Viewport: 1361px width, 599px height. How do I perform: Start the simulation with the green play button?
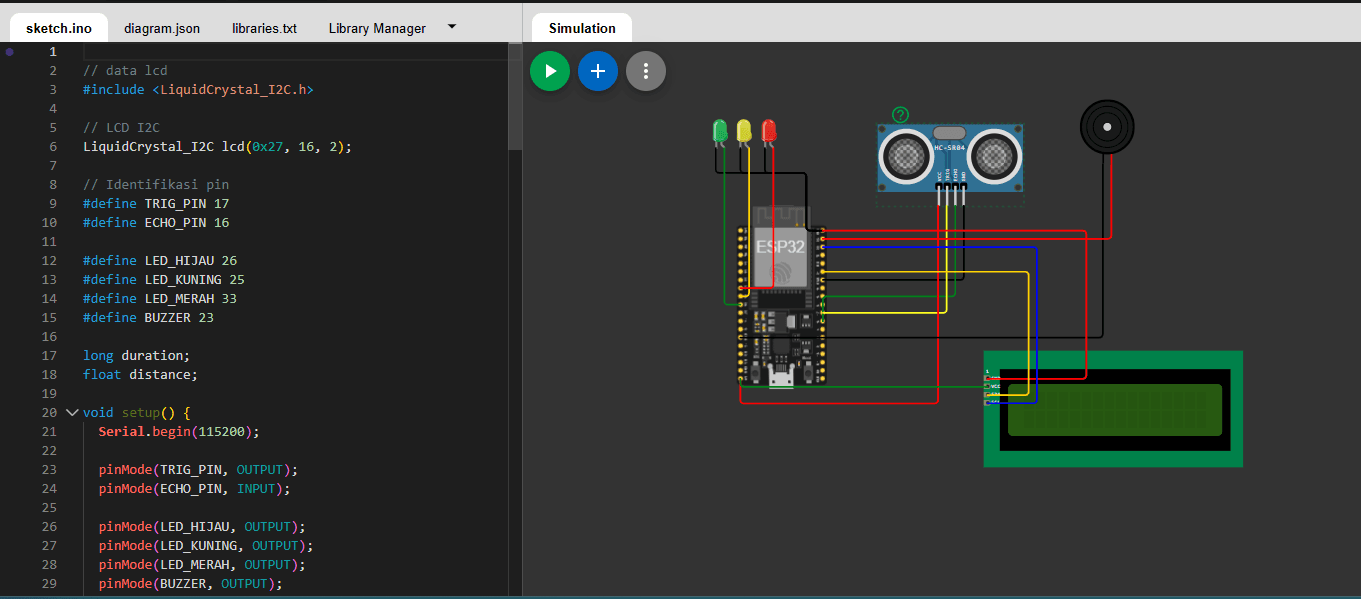coord(549,71)
